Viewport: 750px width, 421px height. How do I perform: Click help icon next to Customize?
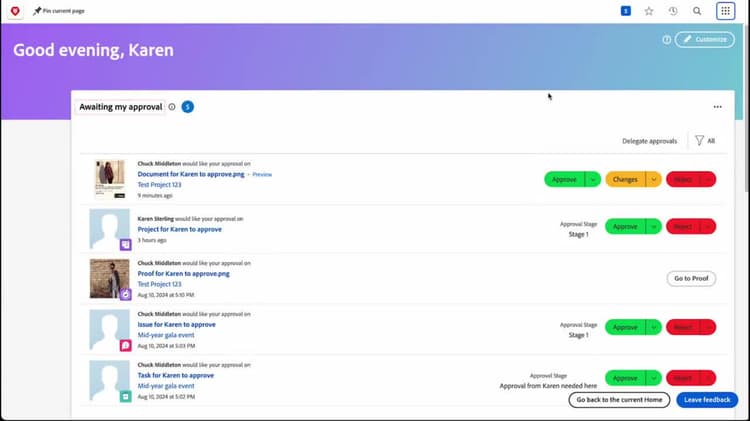(x=666, y=40)
